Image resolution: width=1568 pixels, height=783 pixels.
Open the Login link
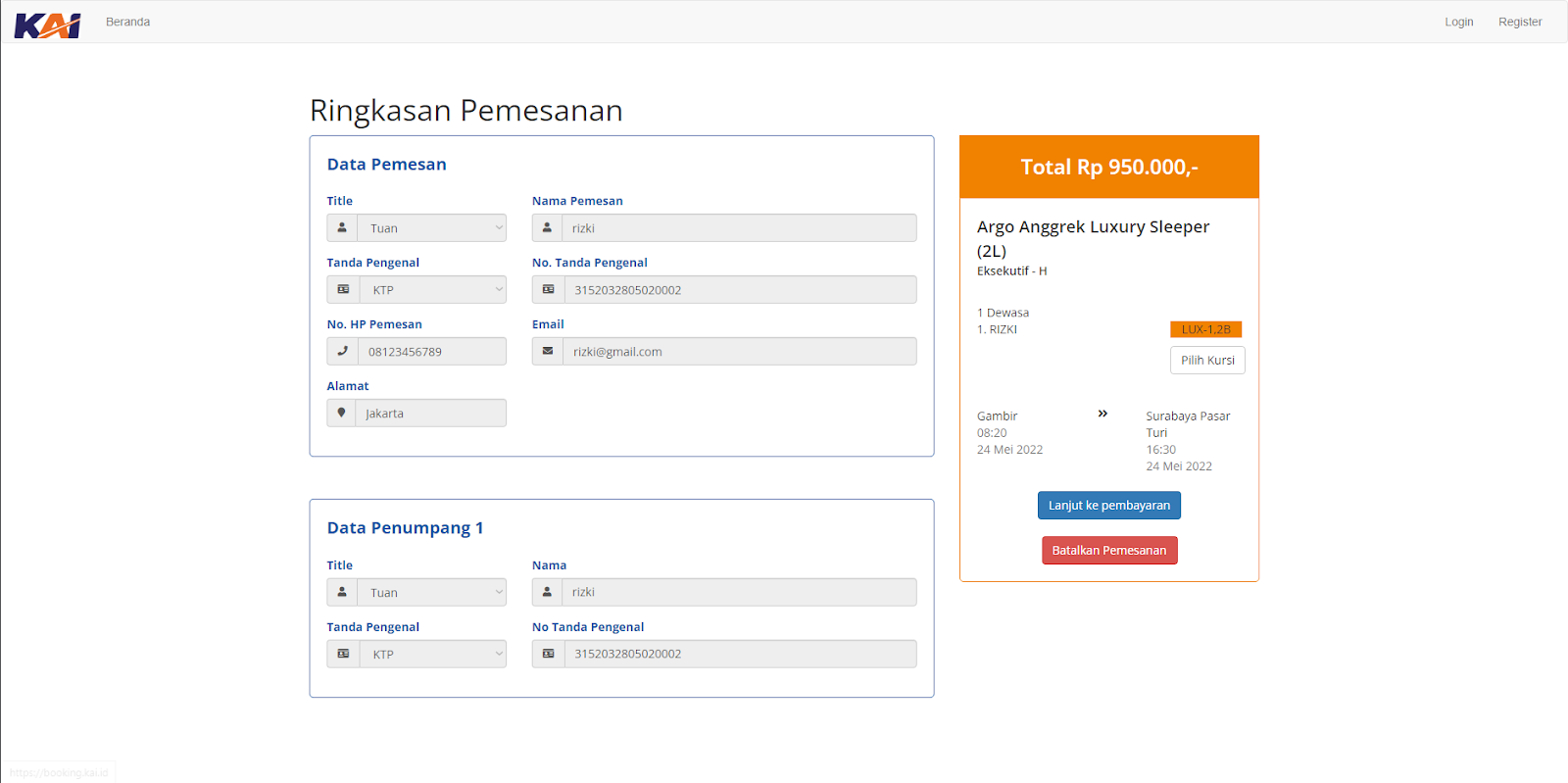tap(1458, 22)
